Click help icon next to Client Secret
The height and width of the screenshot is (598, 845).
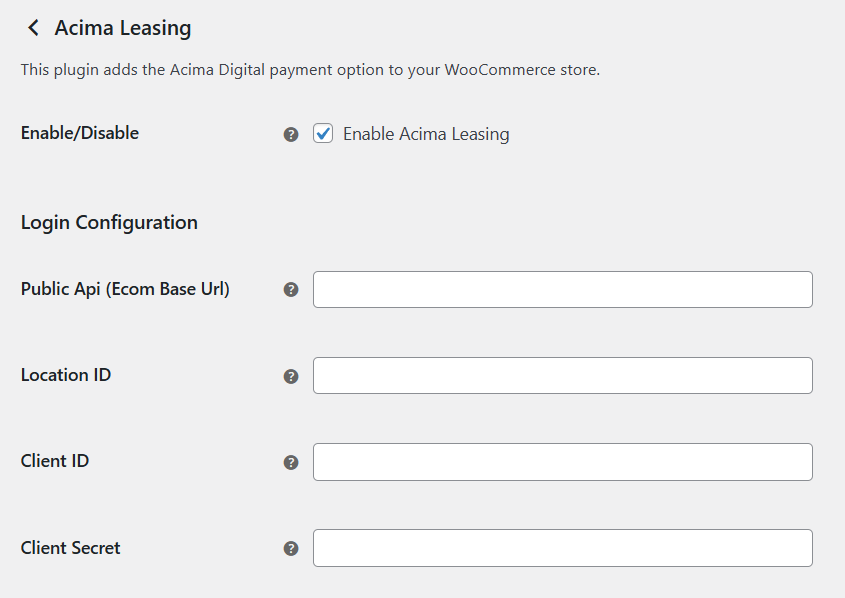pos(291,548)
